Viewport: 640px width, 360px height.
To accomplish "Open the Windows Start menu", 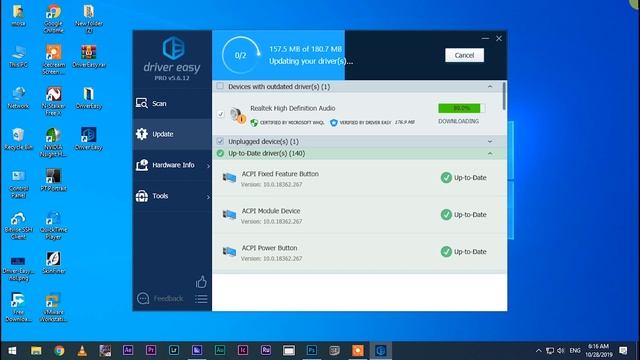I will click(12, 351).
